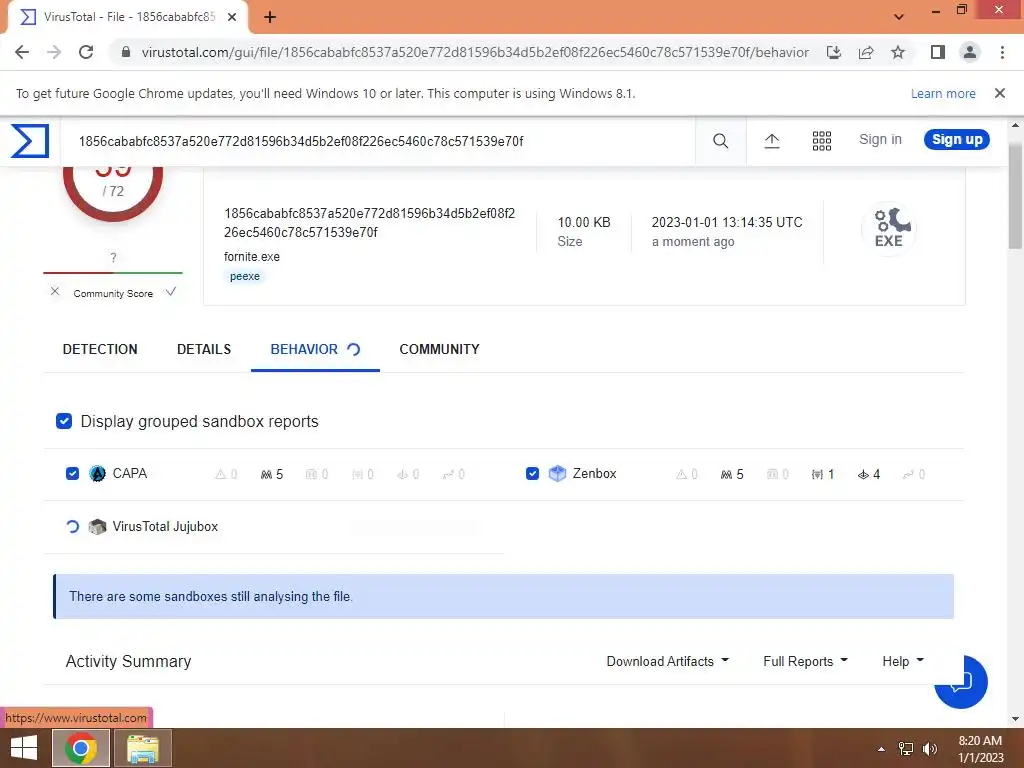
Task: Click the upload file icon
Action: click(772, 140)
